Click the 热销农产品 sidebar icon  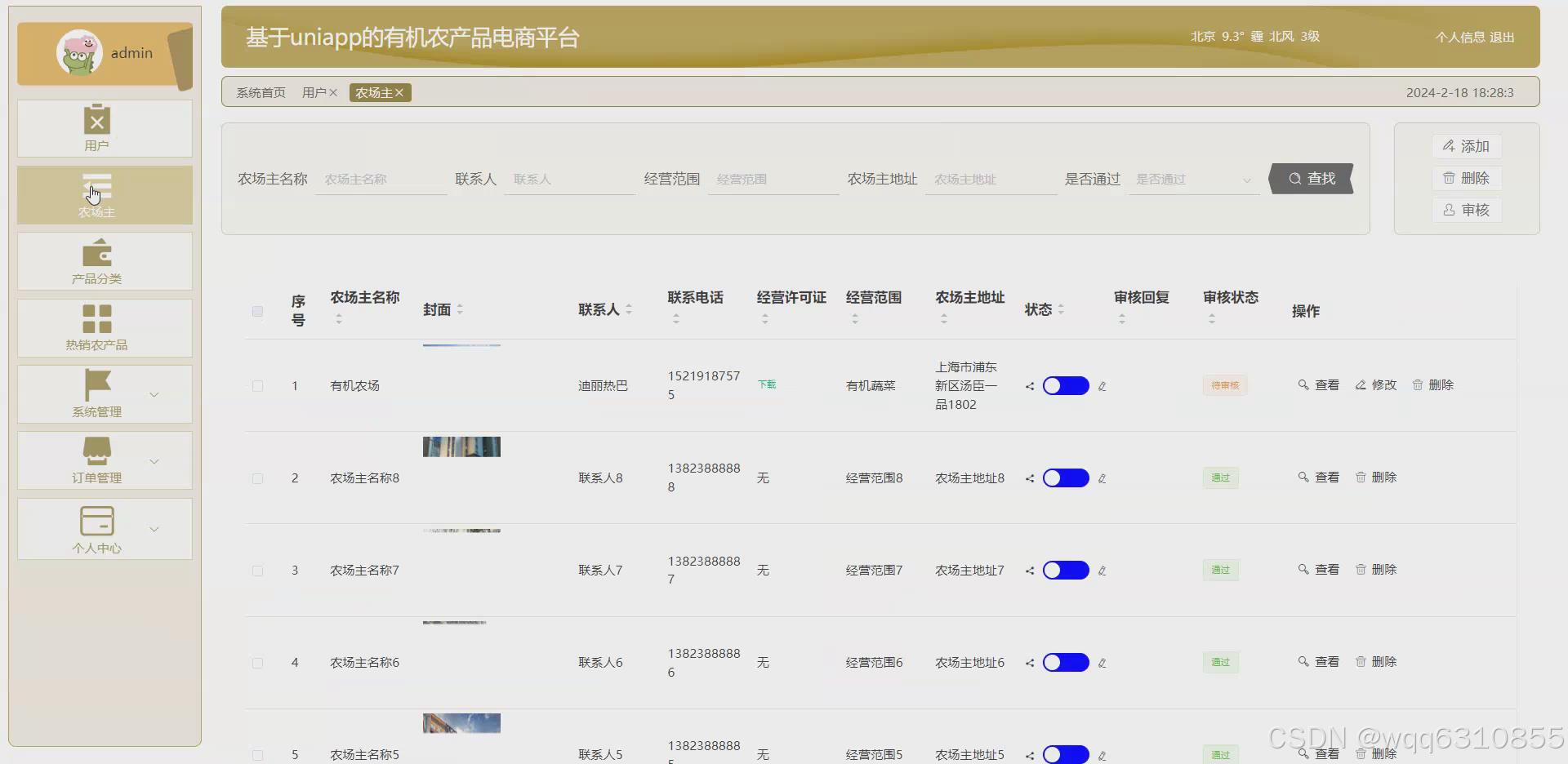[96, 327]
